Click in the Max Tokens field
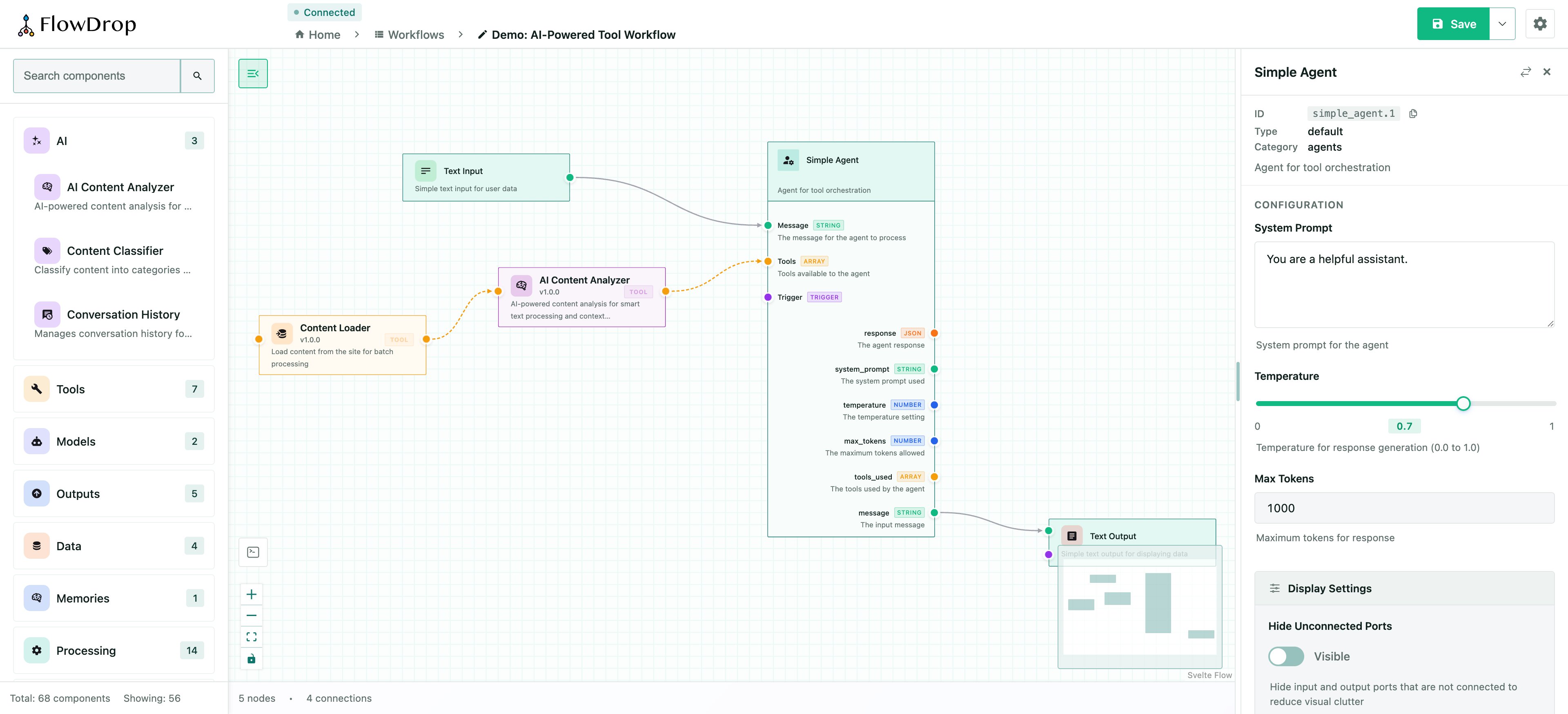The image size is (1568, 714). point(1404,508)
